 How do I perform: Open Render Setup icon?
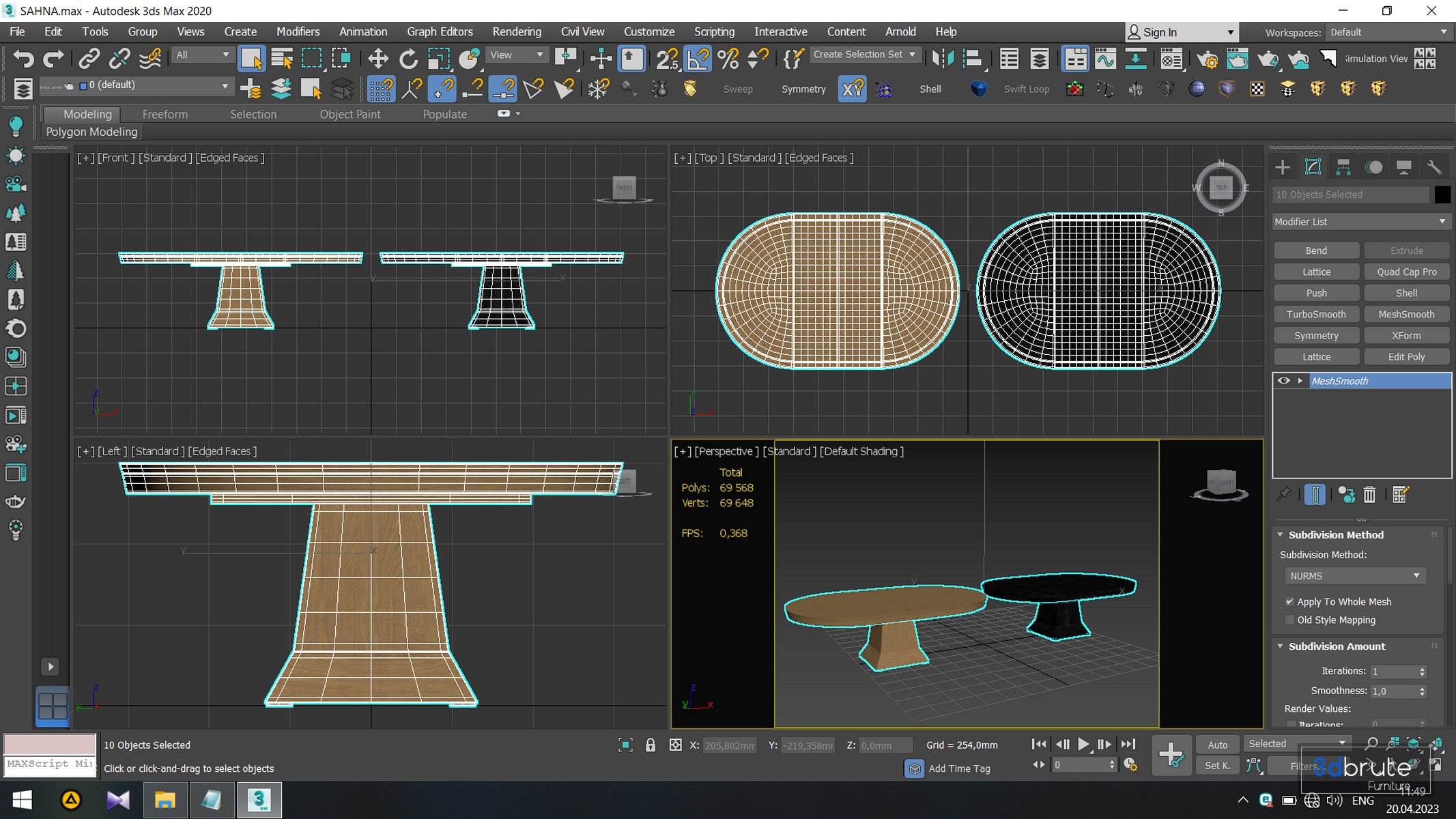[1207, 59]
